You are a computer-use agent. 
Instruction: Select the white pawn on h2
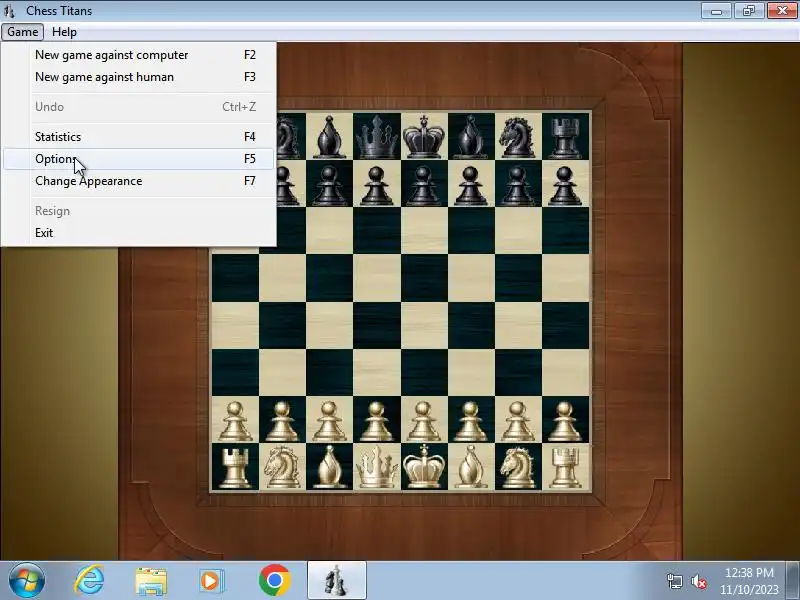(x=565, y=421)
